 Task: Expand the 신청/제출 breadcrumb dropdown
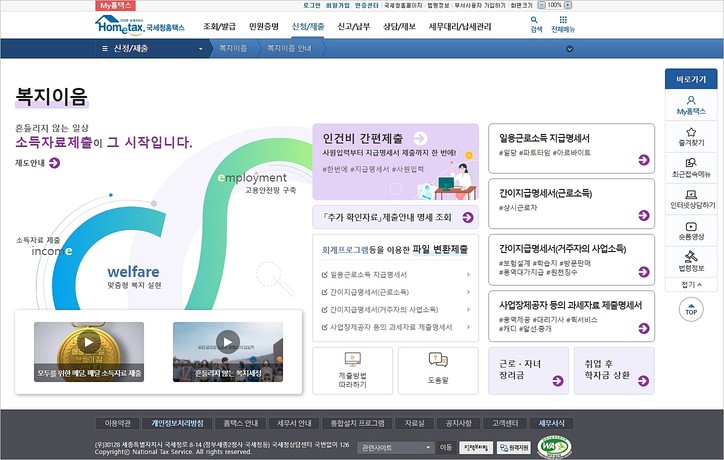[x=200, y=49]
